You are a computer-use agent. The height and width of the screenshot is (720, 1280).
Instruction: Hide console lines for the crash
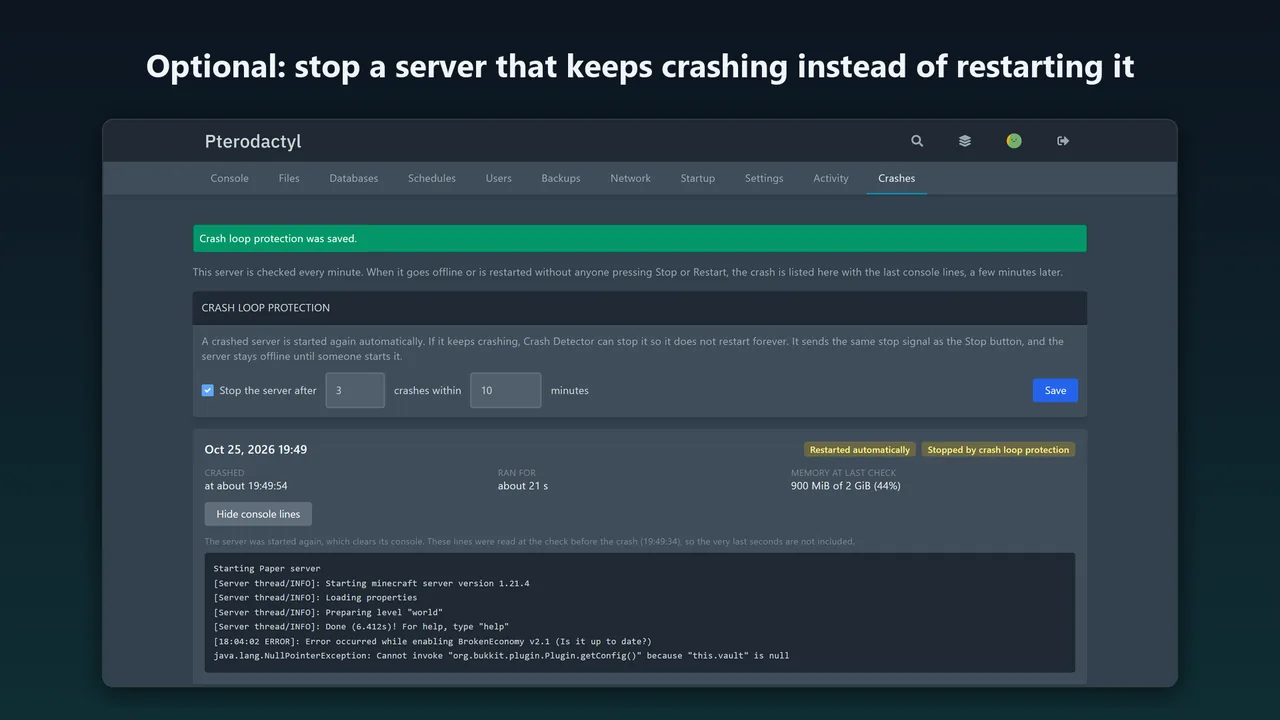[258, 514]
